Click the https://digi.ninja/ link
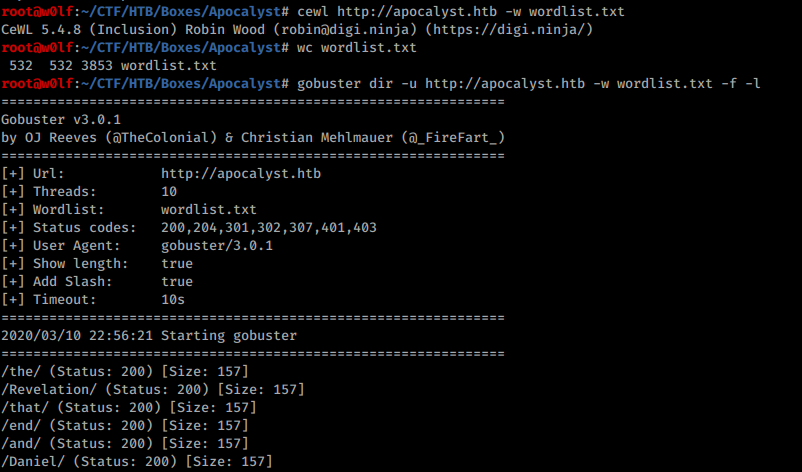This screenshot has width=802, height=472. pyautogui.click(x=509, y=30)
